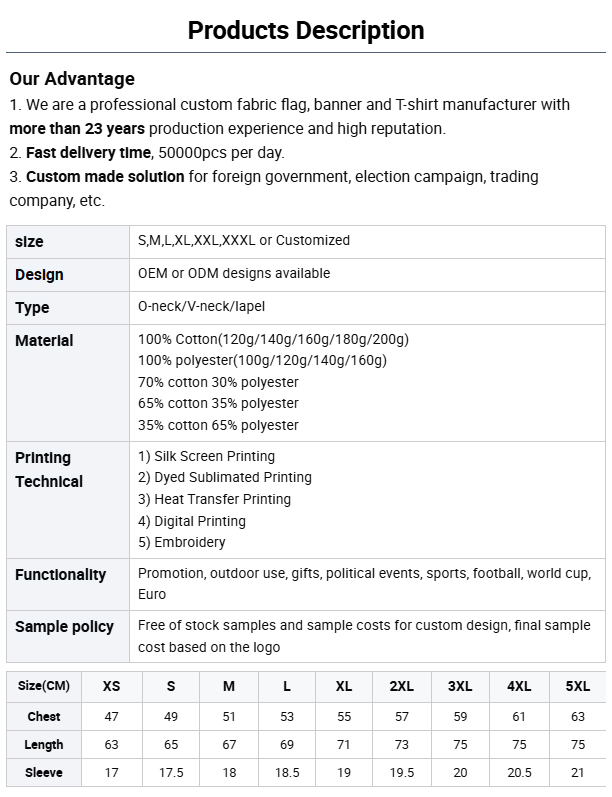This screenshot has width=612, height=797.
Task: Click the 'Custom made solution' bold text
Action: [105, 176]
